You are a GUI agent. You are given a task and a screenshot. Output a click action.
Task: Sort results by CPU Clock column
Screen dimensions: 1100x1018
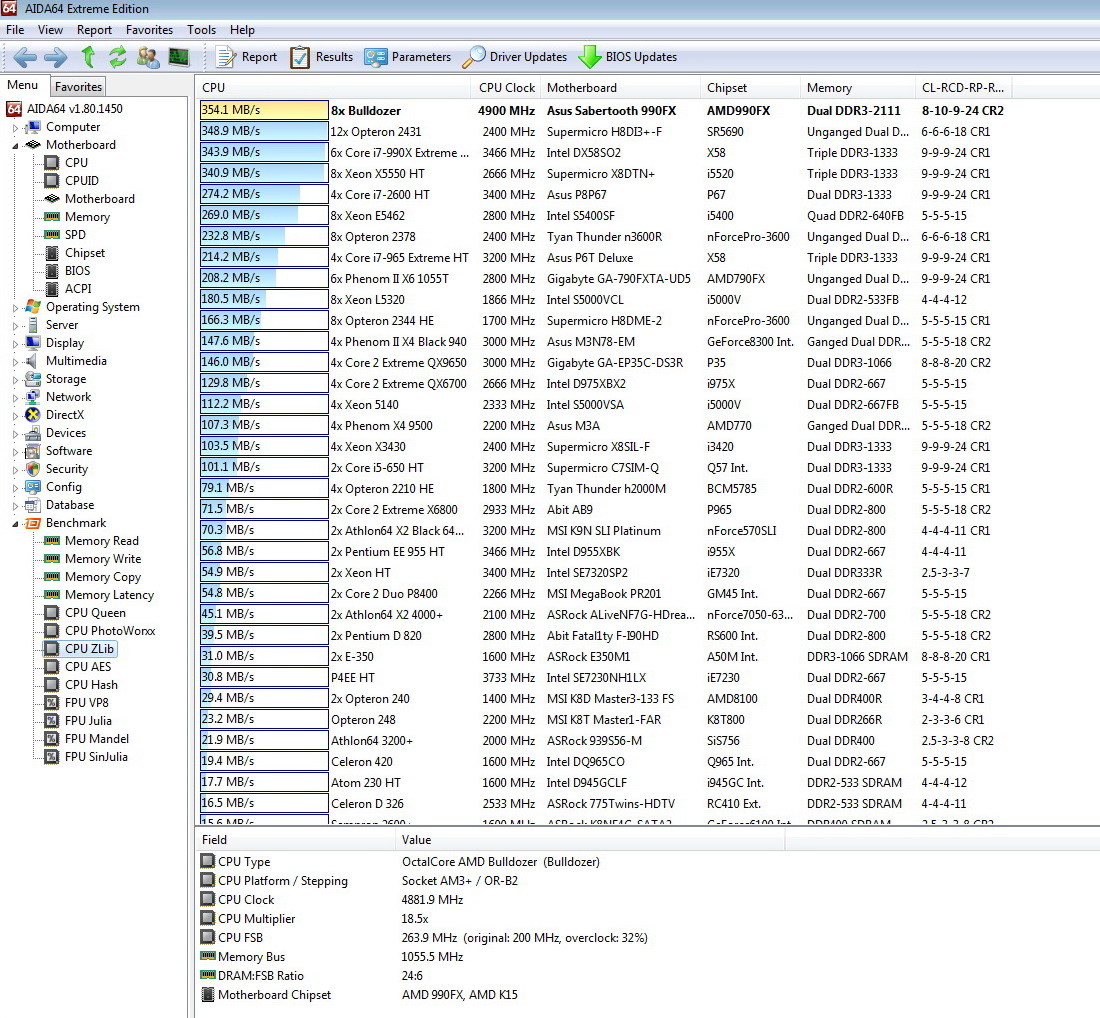507,88
